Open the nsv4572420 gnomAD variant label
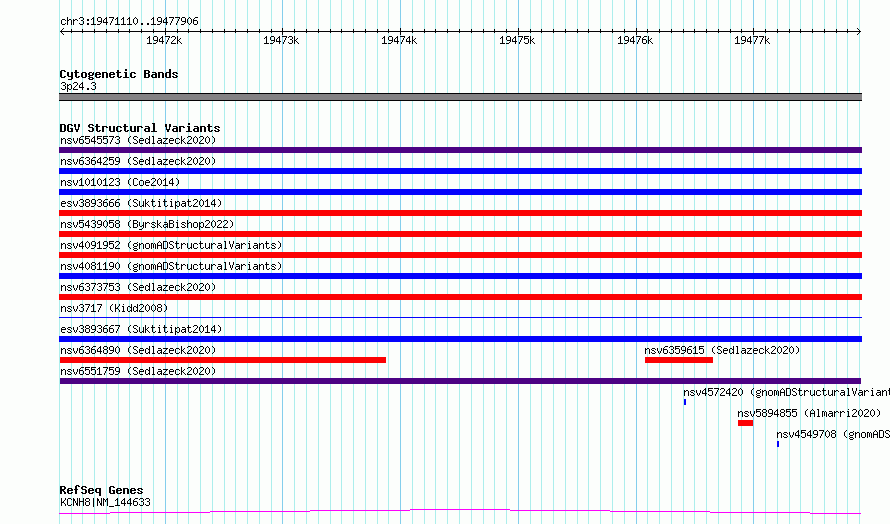Viewport: 890px width, 524px height. point(786,392)
